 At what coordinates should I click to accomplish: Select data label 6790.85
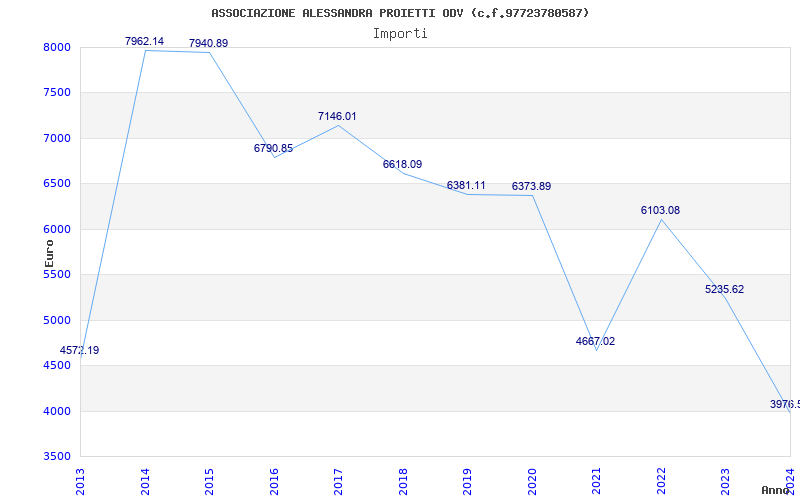(273, 148)
